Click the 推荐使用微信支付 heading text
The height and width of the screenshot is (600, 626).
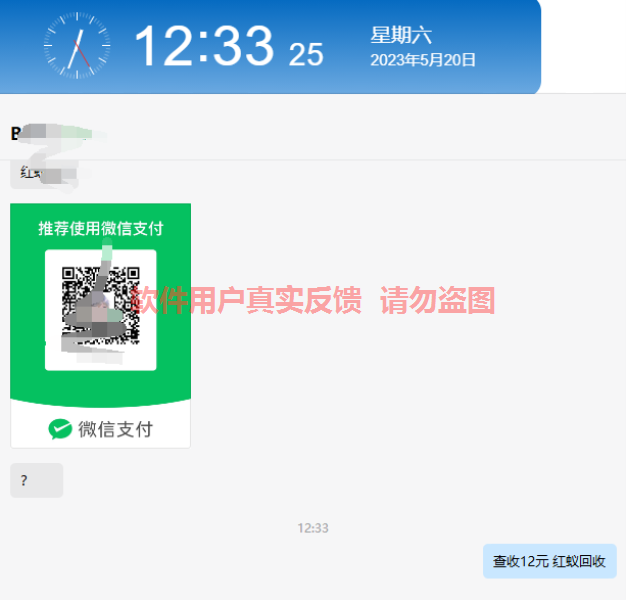click(101, 229)
